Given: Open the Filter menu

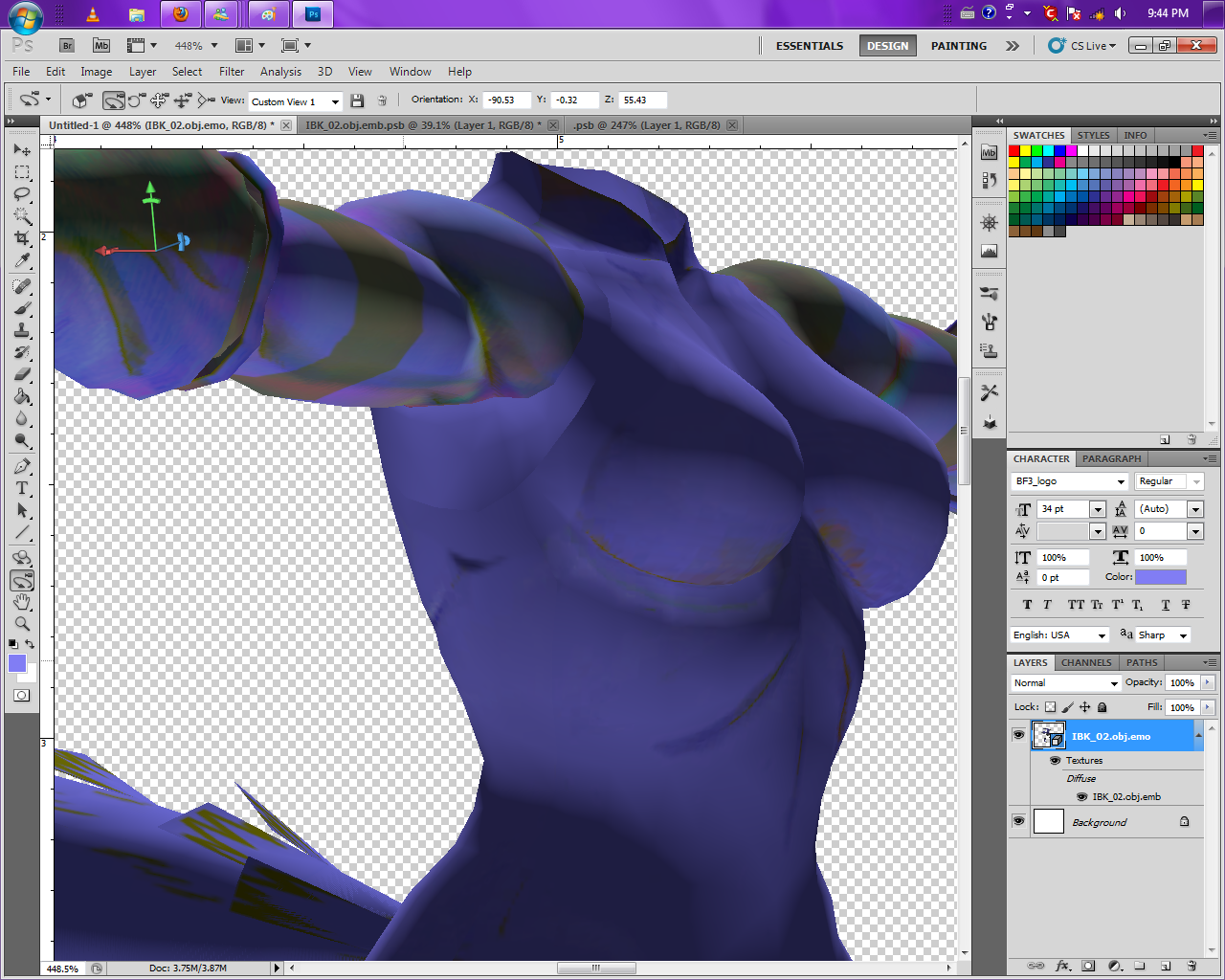Looking at the screenshot, I should [x=231, y=72].
